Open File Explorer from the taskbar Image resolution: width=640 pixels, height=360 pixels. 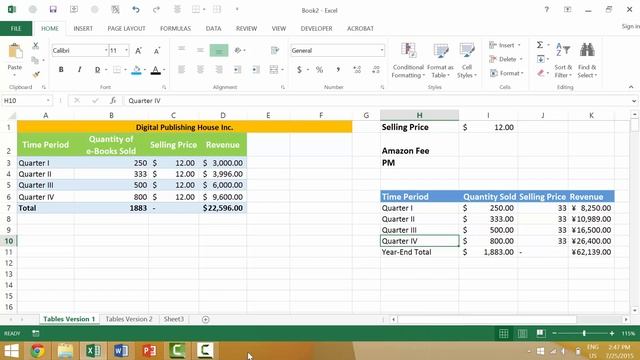tap(65, 351)
